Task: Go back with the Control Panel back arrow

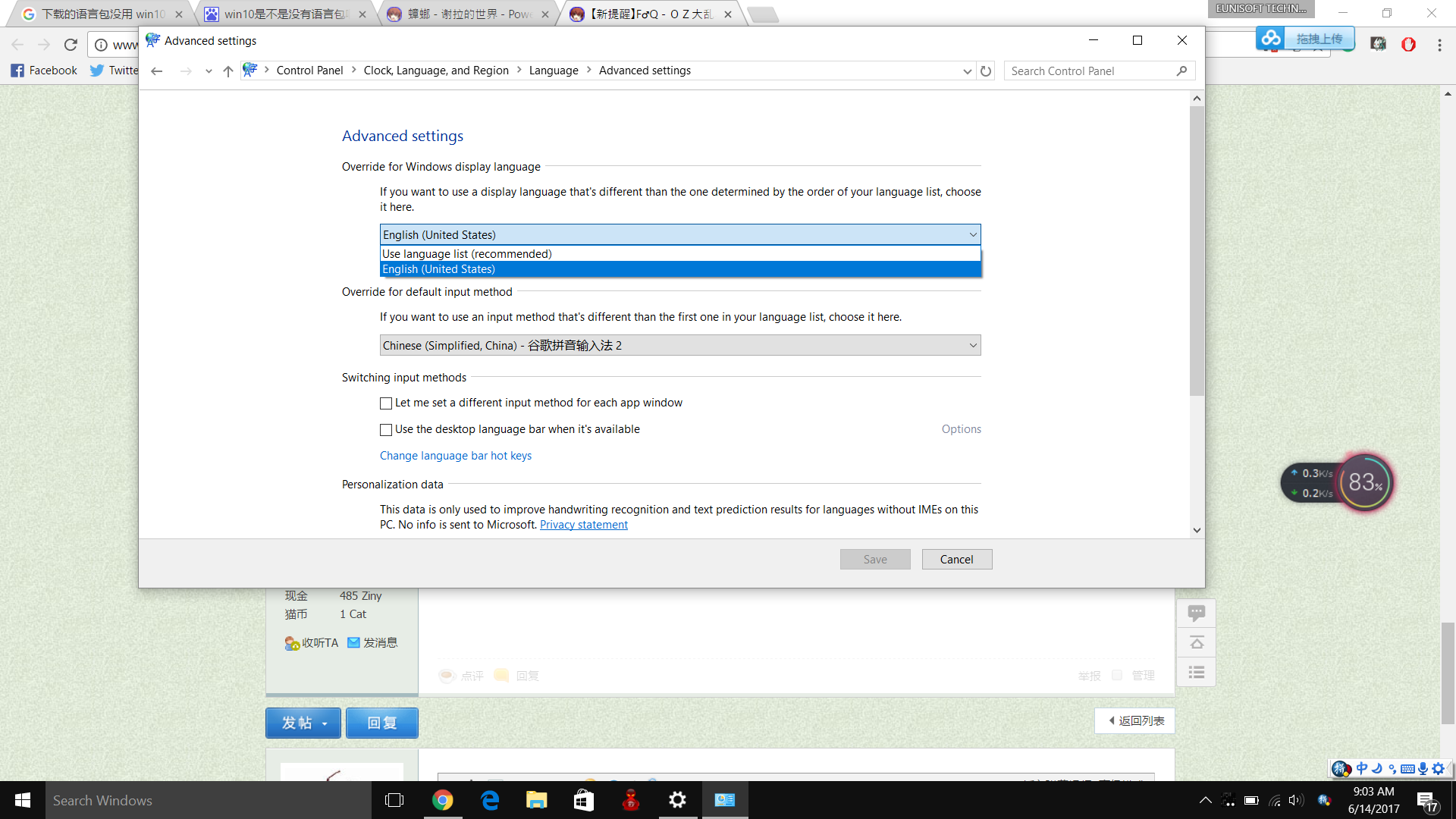Action: tap(157, 71)
